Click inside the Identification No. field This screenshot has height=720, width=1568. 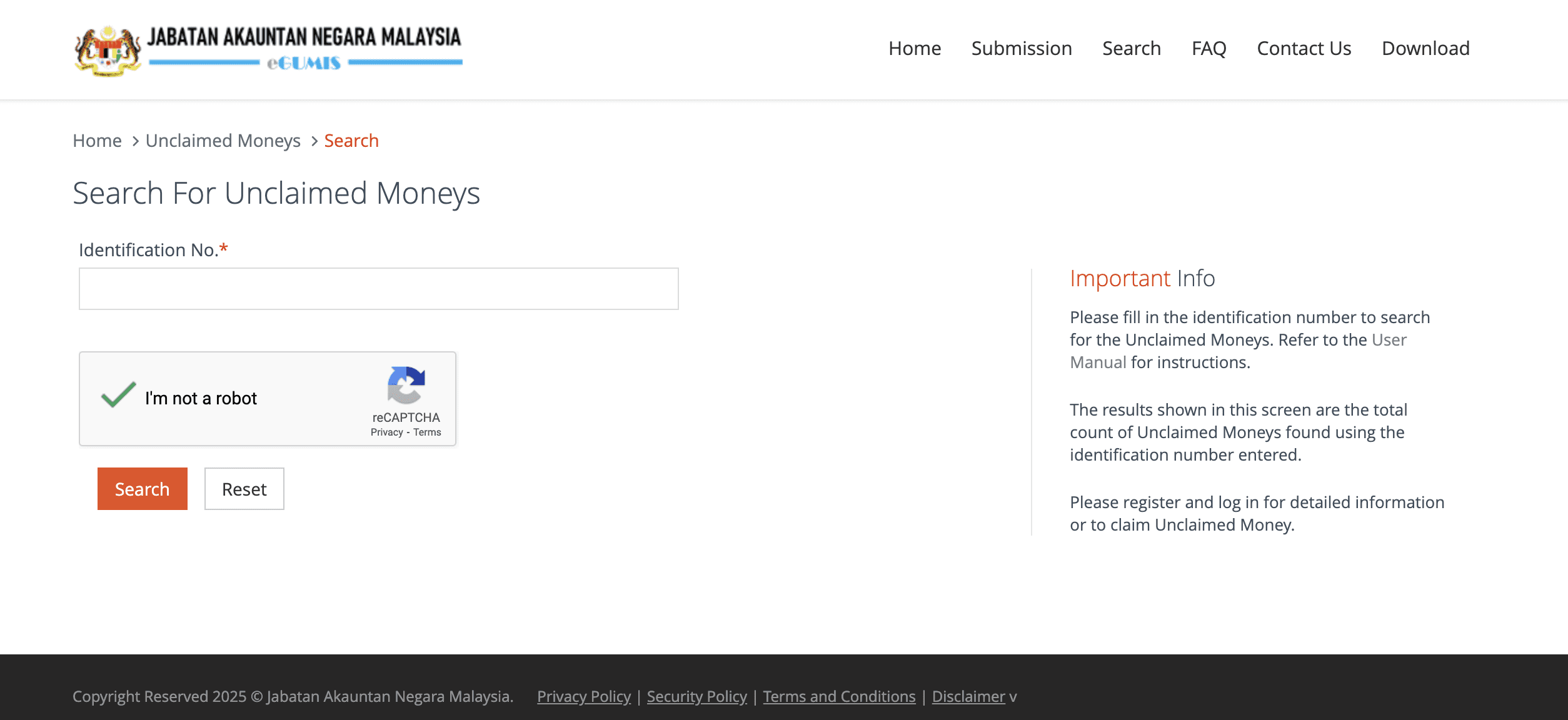click(378, 289)
